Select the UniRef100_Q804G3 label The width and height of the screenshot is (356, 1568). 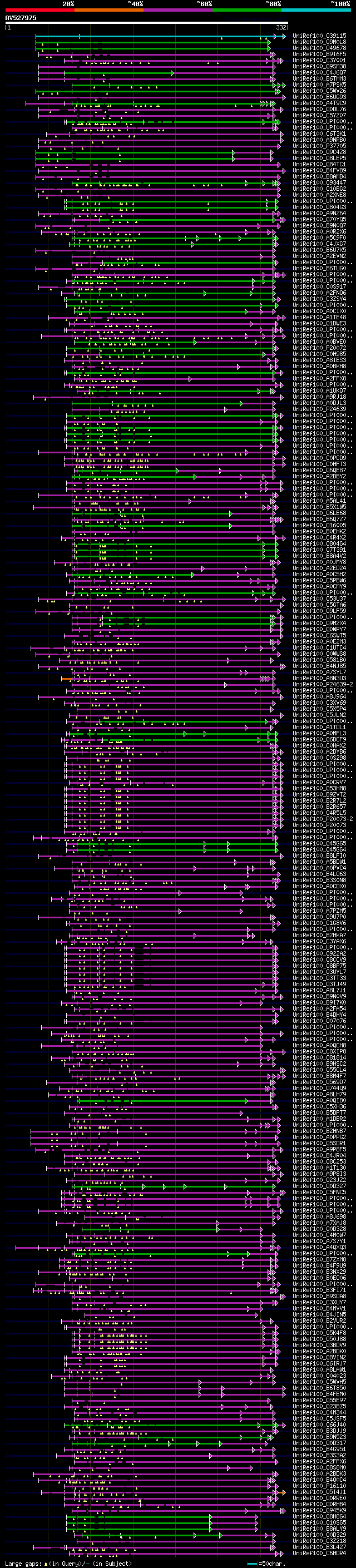coord(319,207)
